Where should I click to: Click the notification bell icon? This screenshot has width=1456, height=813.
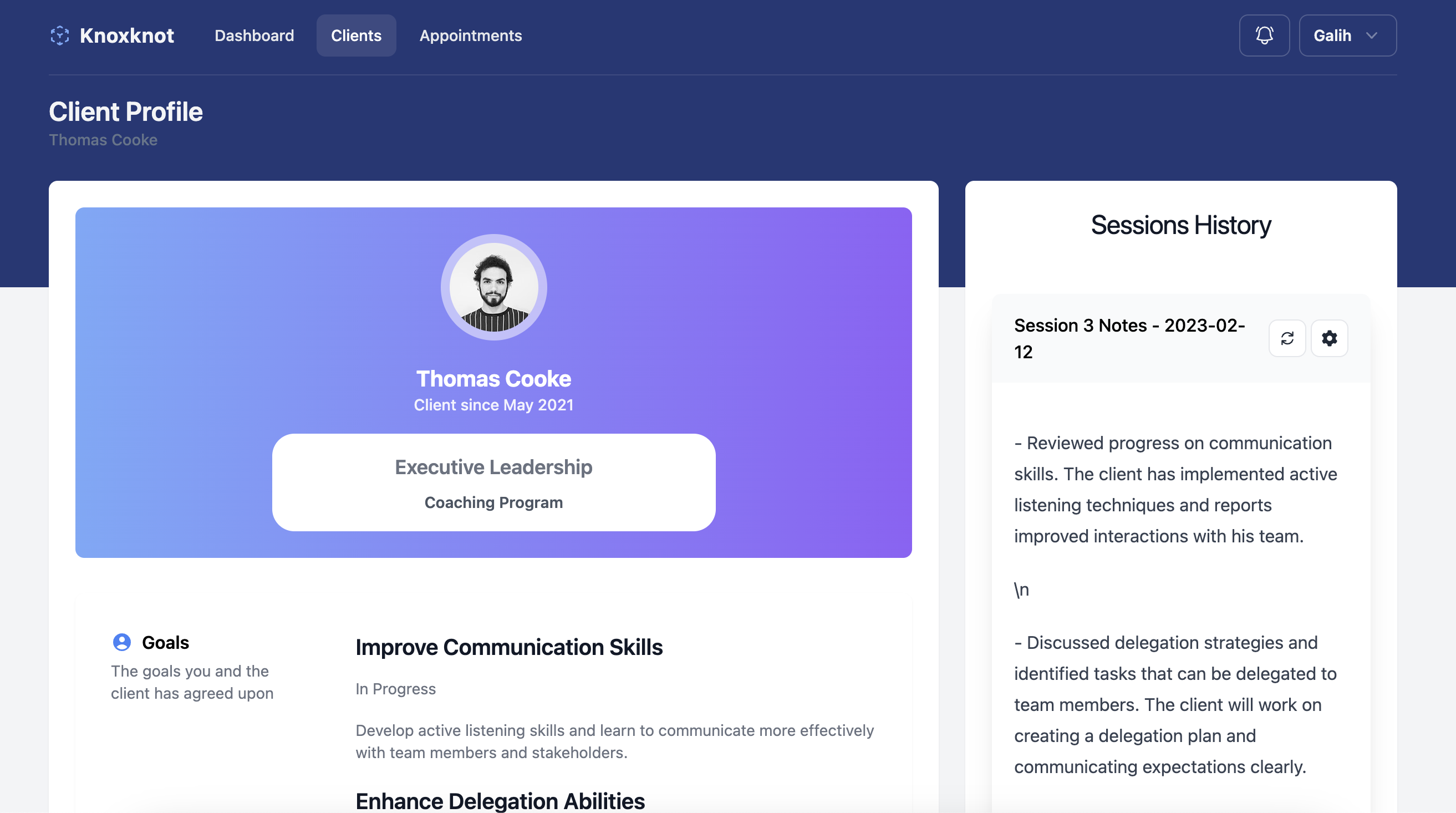(1264, 35)
